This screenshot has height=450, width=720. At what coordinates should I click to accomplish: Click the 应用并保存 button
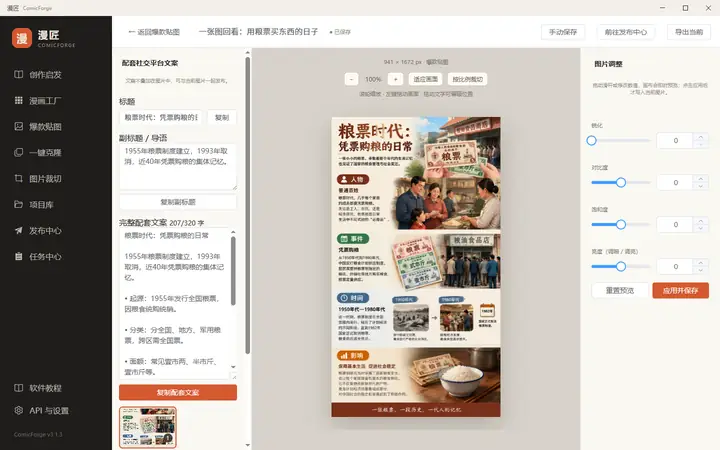click(681, 290)
